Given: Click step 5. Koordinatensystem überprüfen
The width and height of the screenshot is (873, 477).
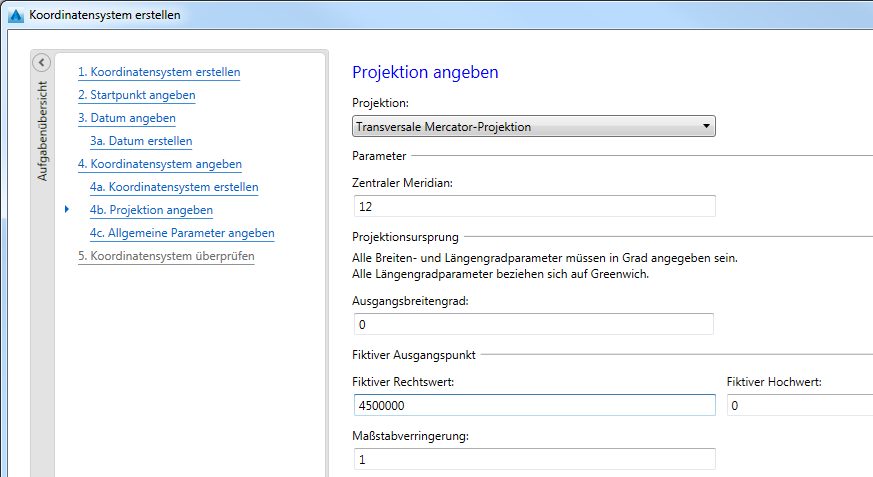Looking at the screenshot, I should 166,256.
